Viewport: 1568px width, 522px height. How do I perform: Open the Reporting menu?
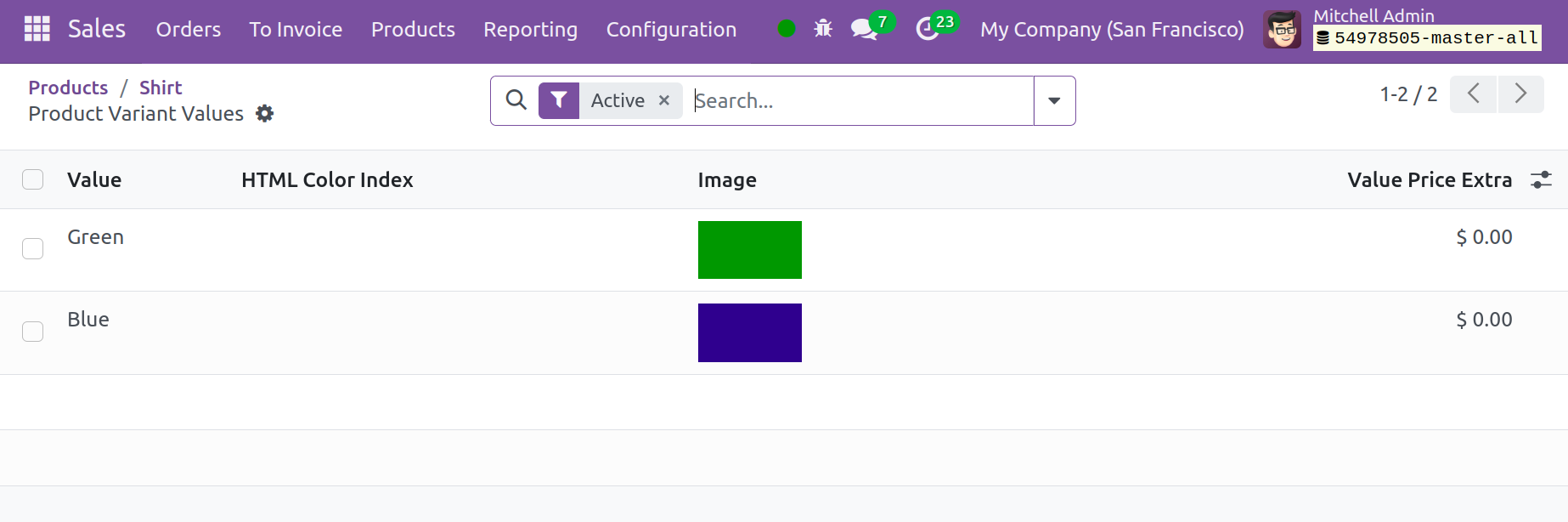[530, 30]
